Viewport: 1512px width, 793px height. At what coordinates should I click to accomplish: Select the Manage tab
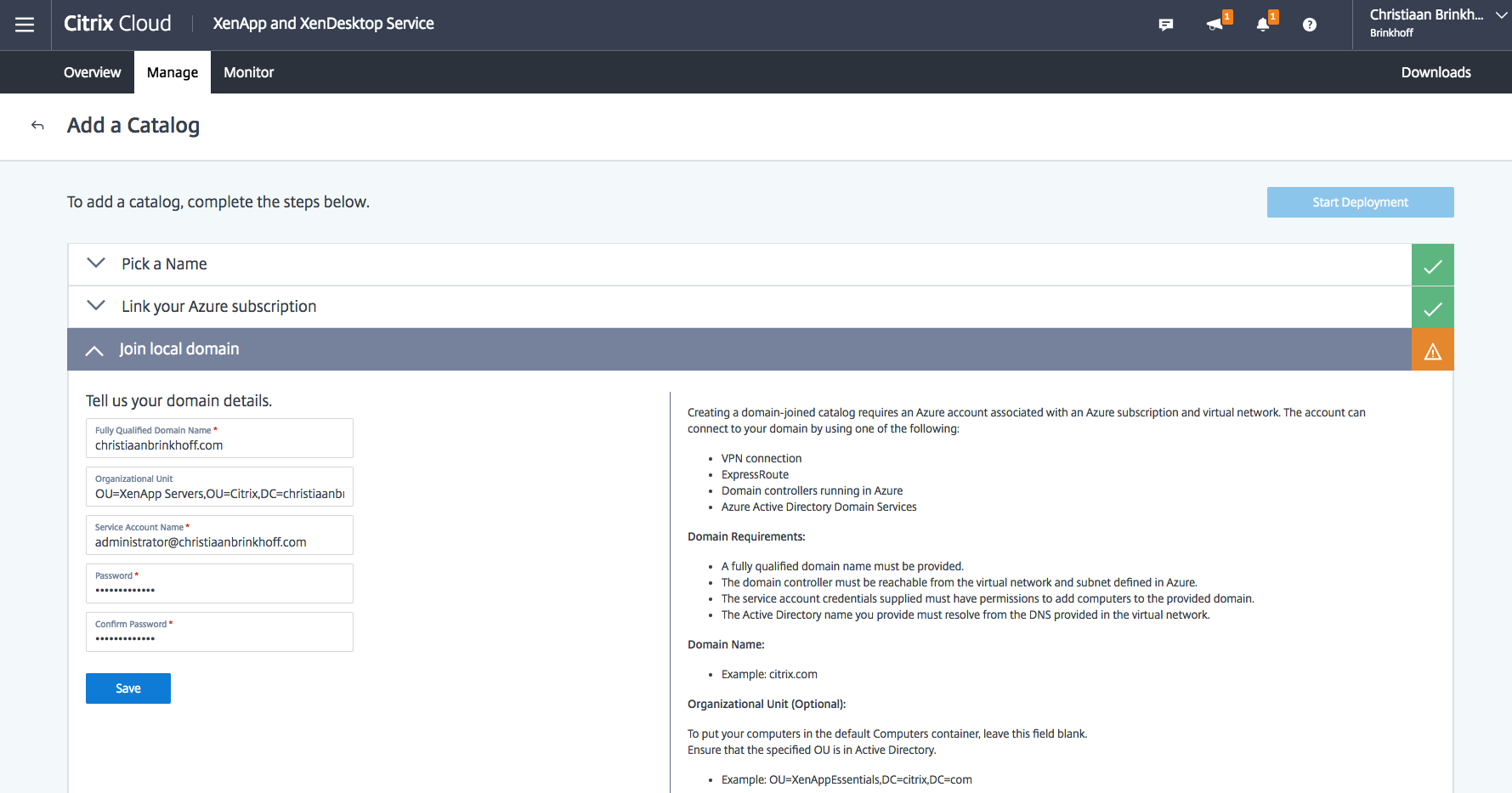pos(173,72)
